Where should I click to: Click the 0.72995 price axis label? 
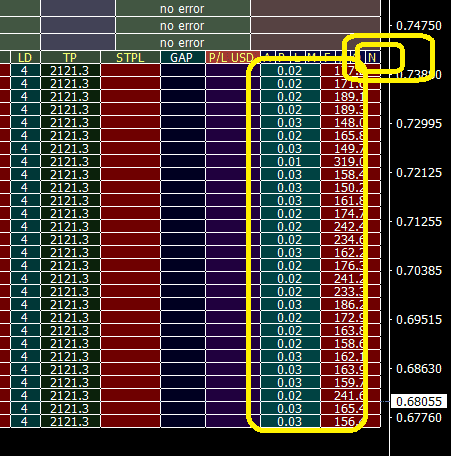[x=419, y=124]
